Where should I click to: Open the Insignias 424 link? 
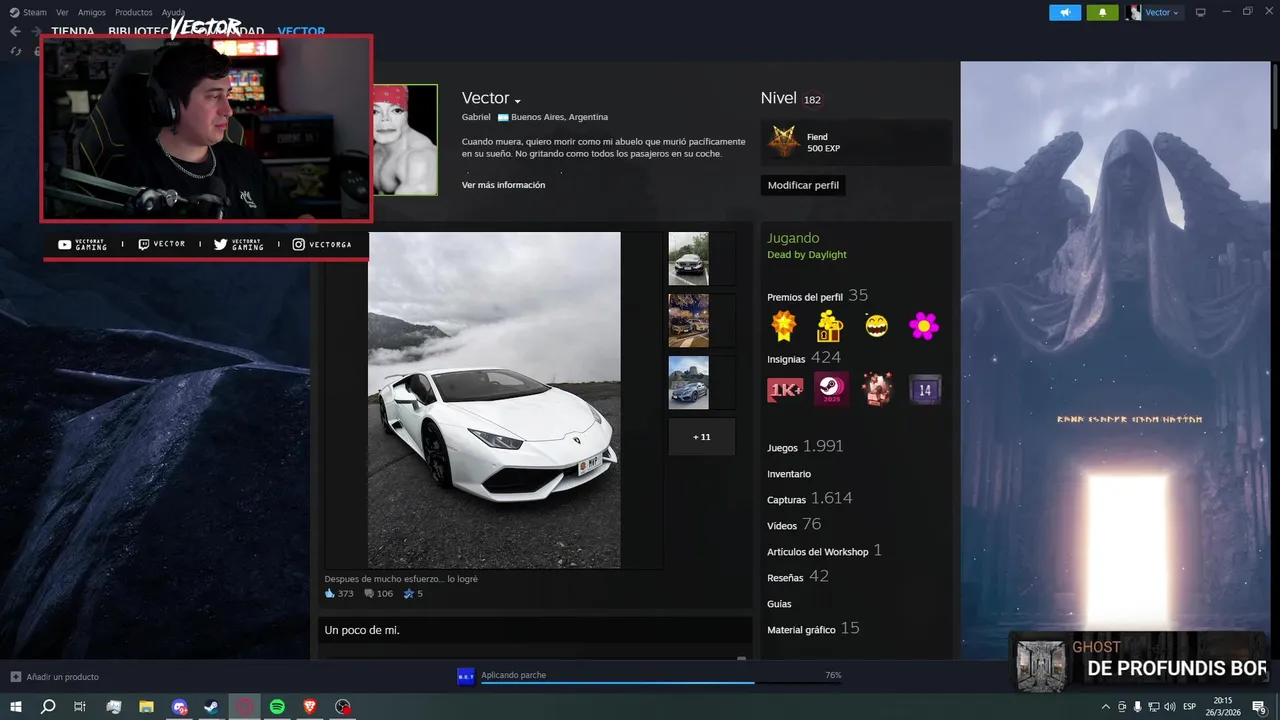click(x=804, y=358)
